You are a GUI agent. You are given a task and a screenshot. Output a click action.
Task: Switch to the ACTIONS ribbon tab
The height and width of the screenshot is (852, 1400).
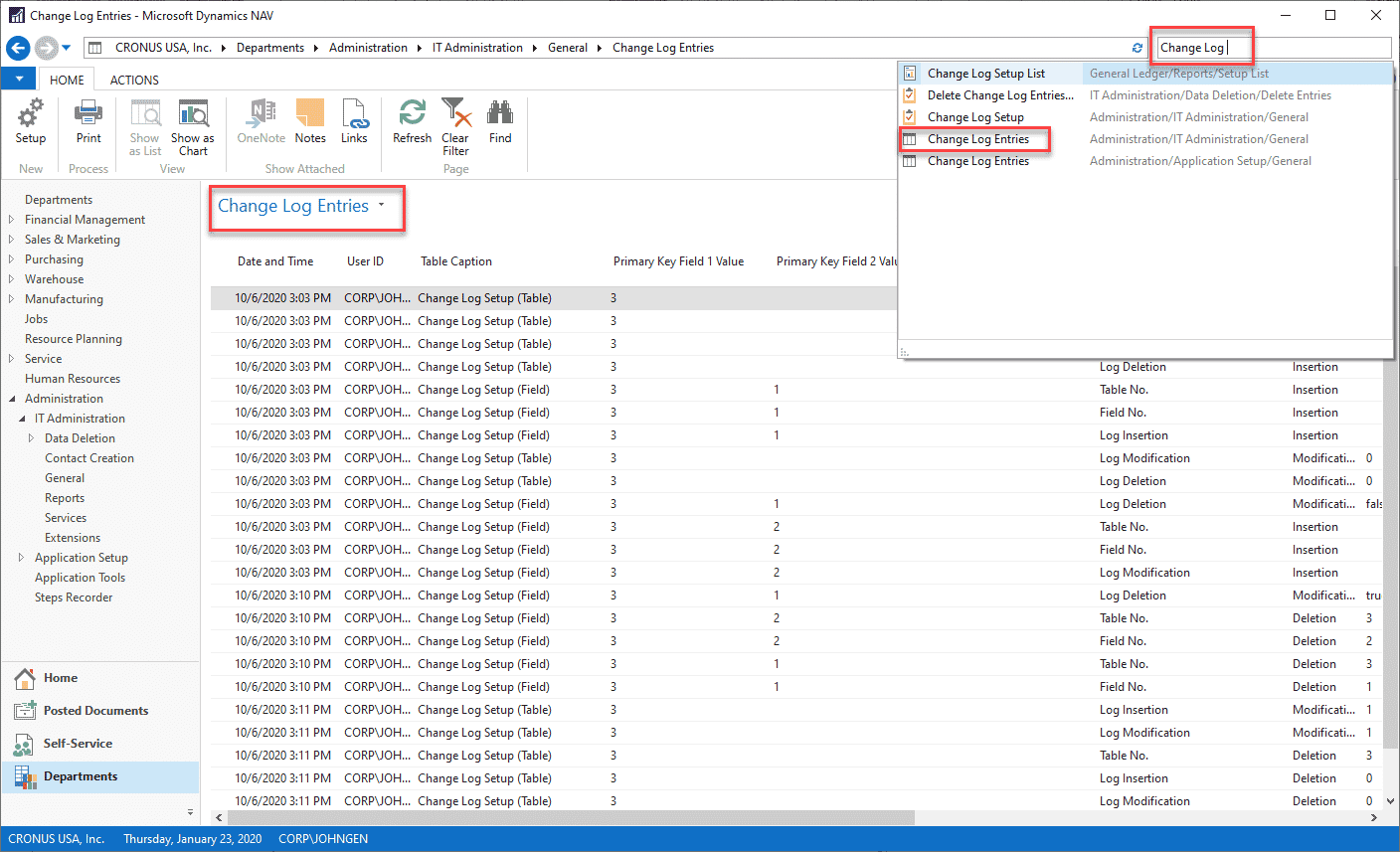pos(134,80)
